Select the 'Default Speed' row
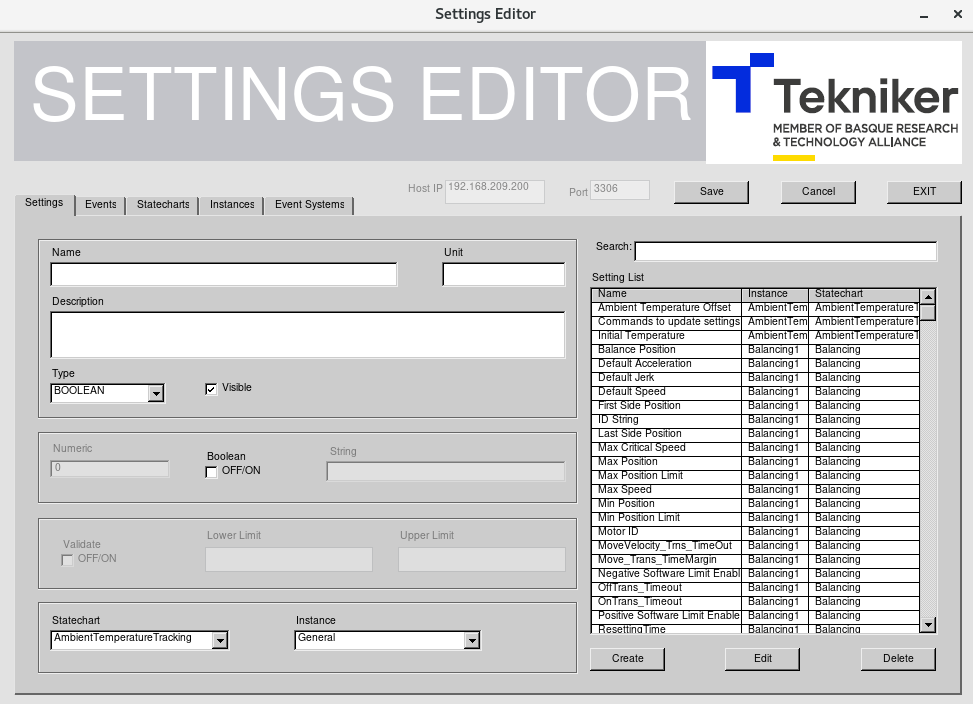 tap(755, 392)
